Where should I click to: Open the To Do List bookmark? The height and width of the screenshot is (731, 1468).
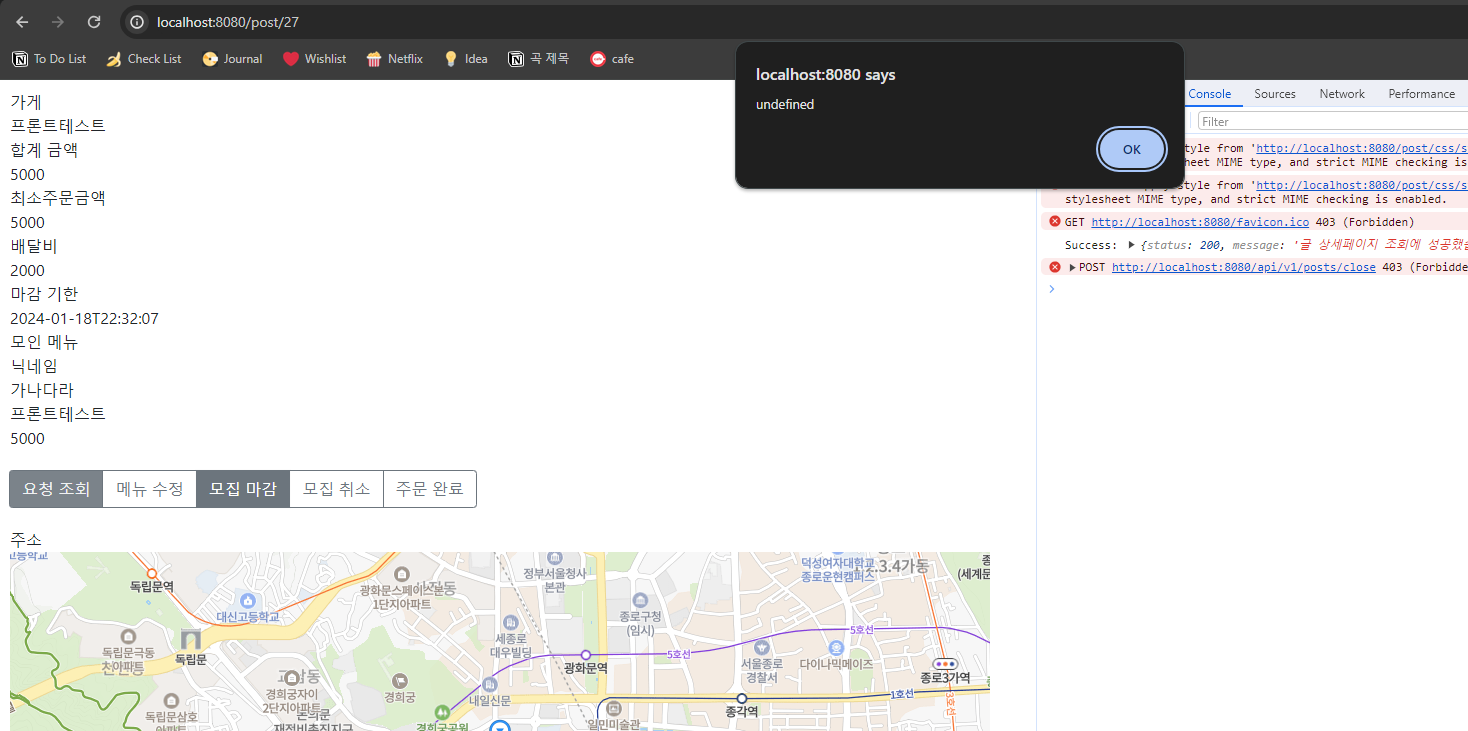tap(50, 59)
